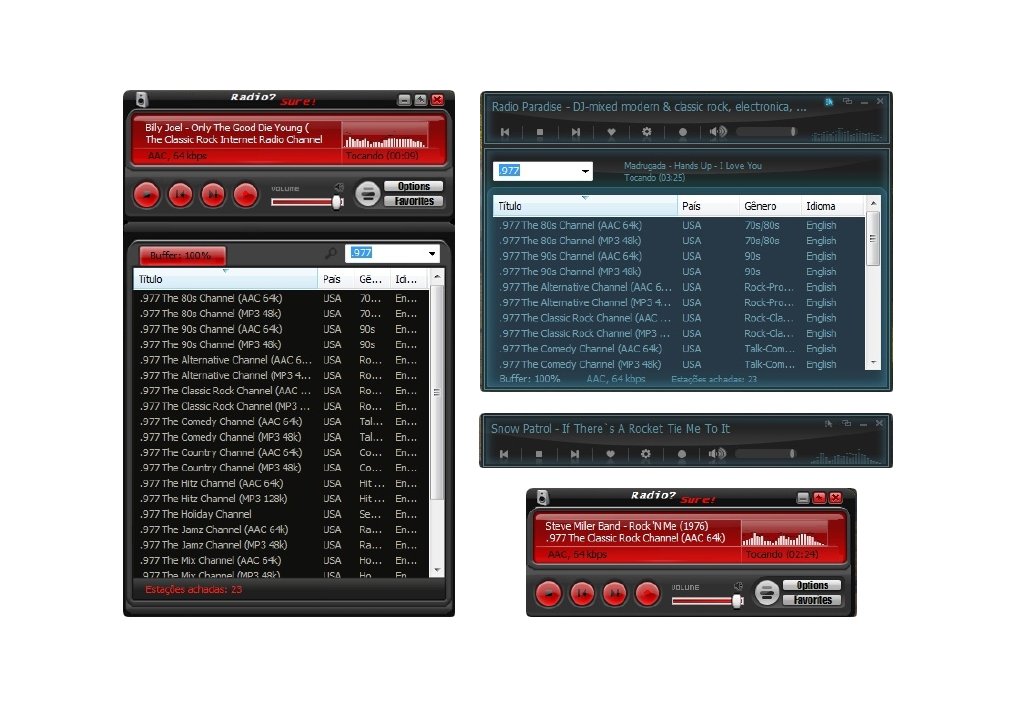Open the .977 station dropdown in the red player
The height and width of the screenshot is (719, 1017).
click(433, 254)
